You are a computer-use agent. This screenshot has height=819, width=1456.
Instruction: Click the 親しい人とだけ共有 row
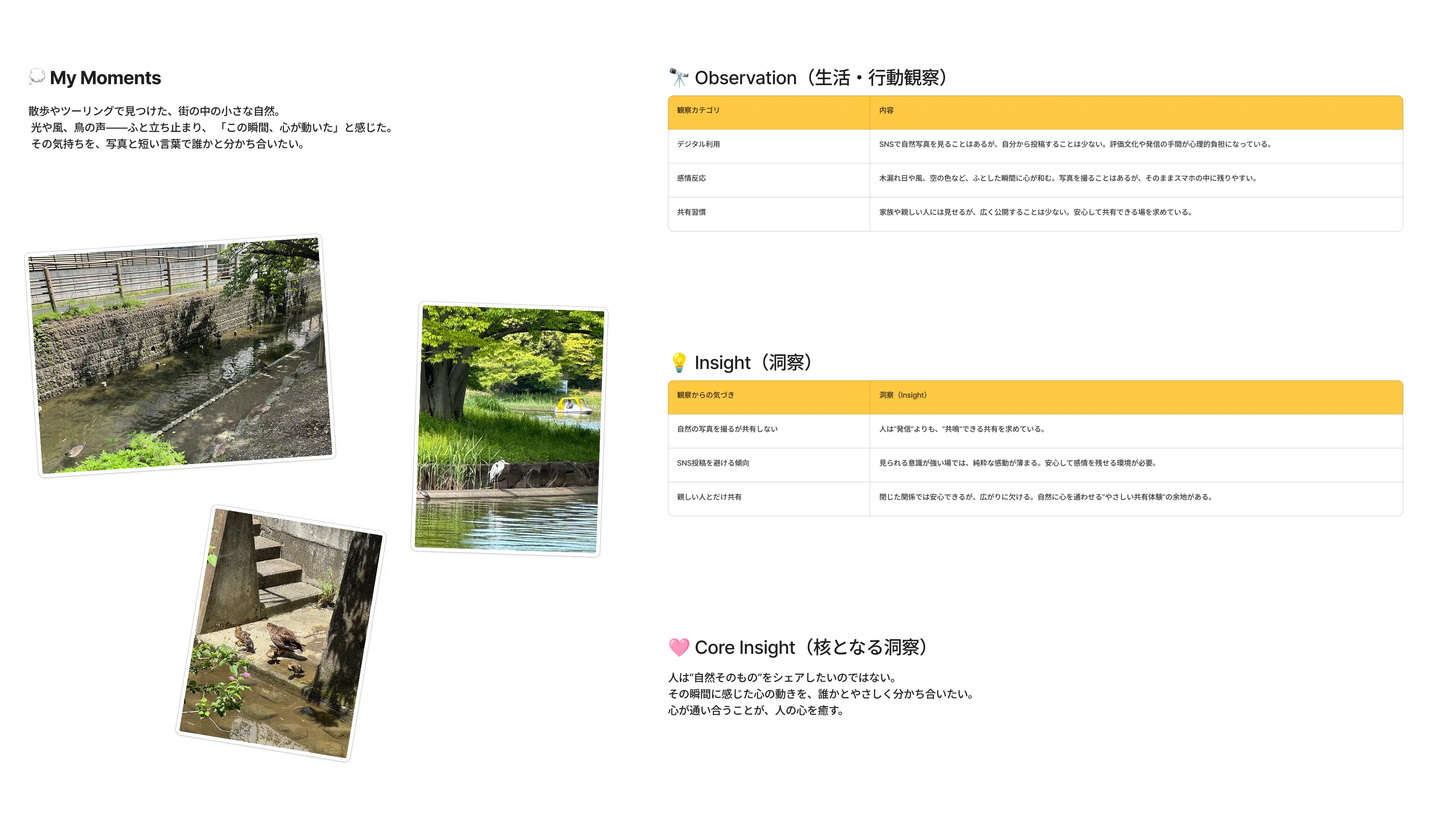[709, 498]
